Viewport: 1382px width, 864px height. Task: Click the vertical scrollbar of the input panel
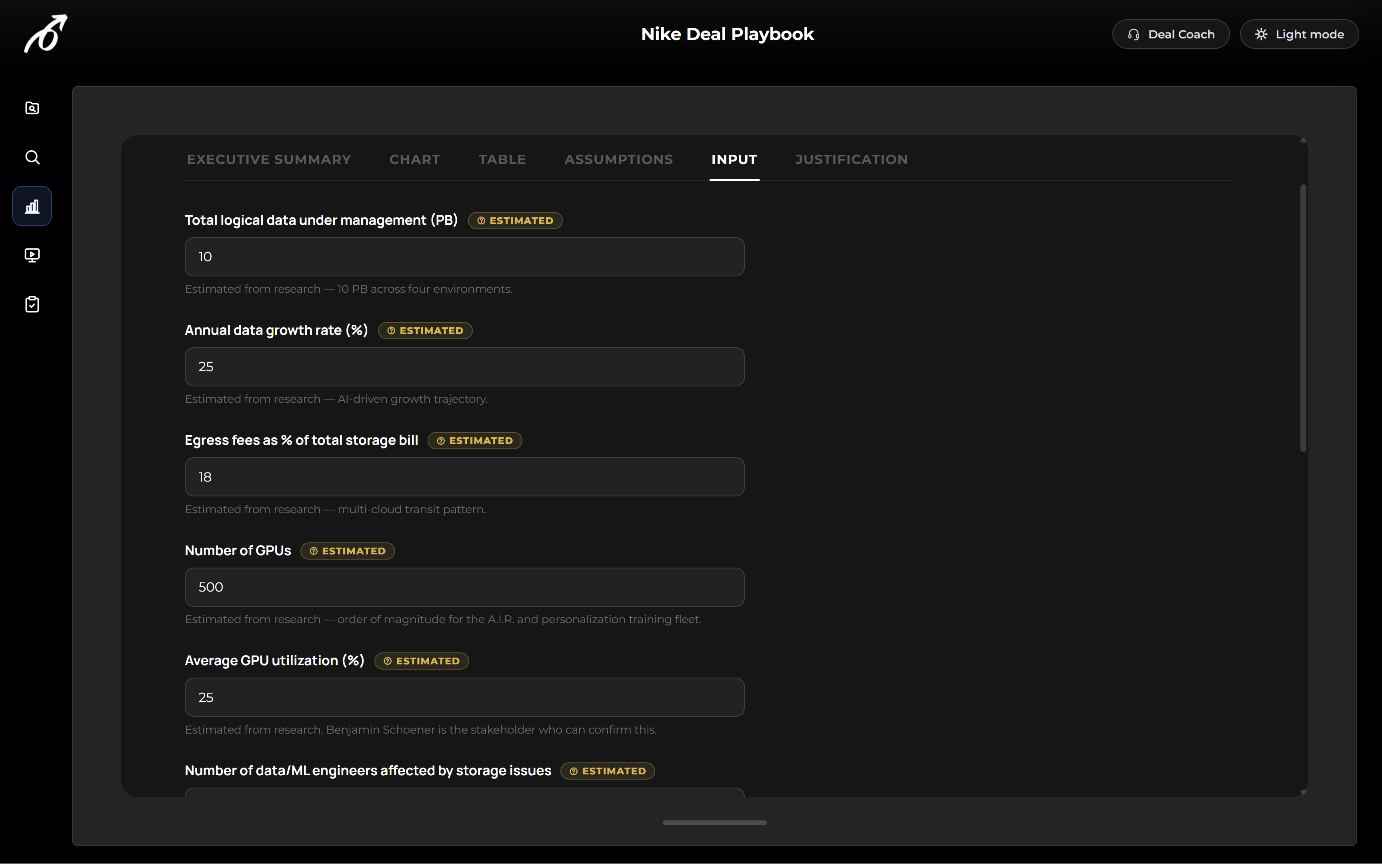1303,318
